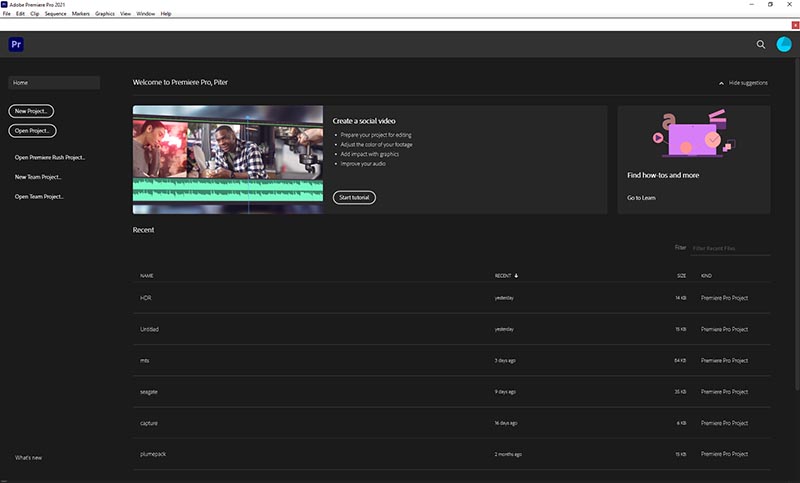Collapse suggestions with the chevron icon
This screenshot has width=800, height=483.
coord(721,83)
